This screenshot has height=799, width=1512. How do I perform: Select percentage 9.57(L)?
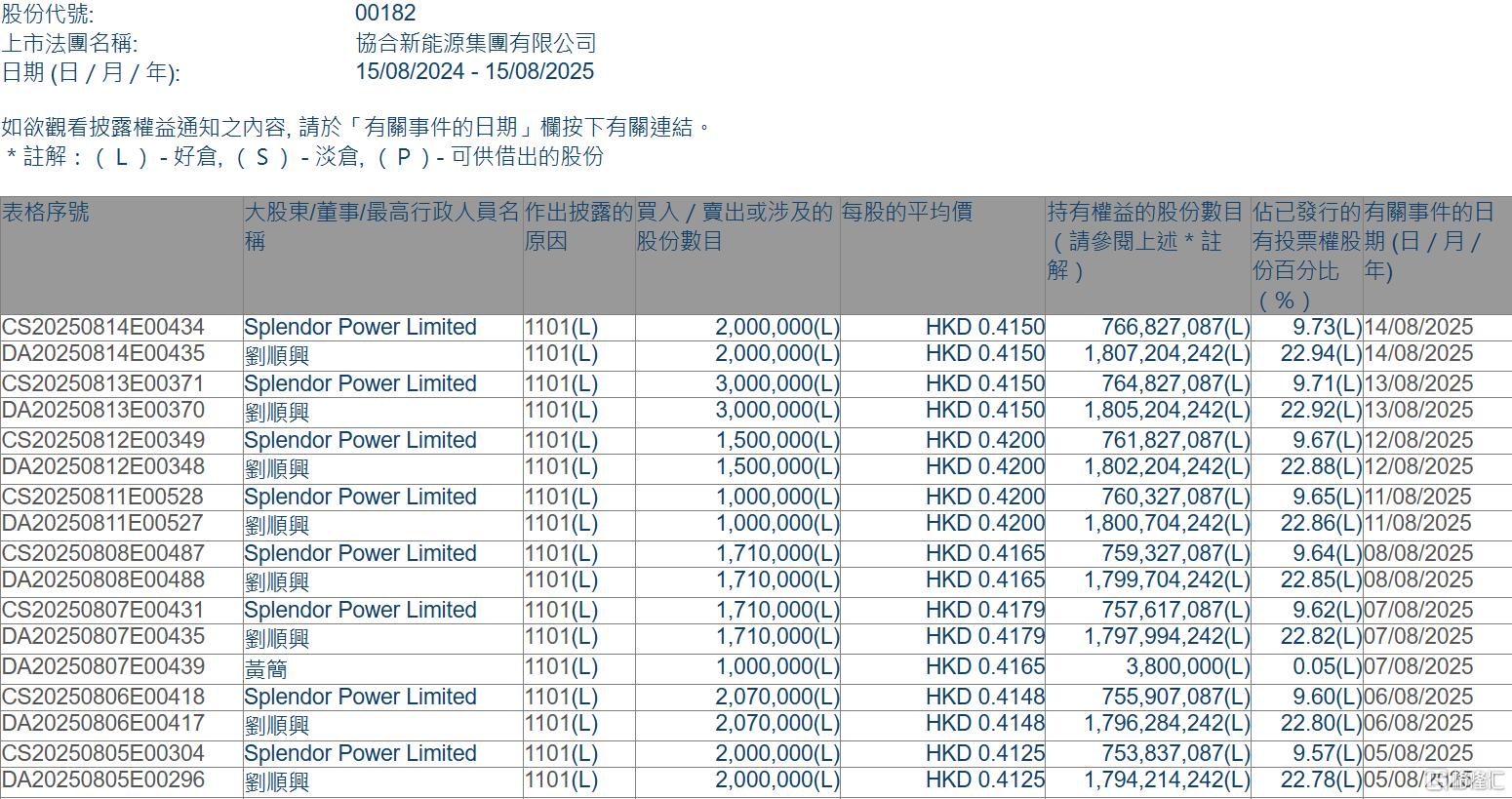pyautogui.click(x=1327, y=753)
